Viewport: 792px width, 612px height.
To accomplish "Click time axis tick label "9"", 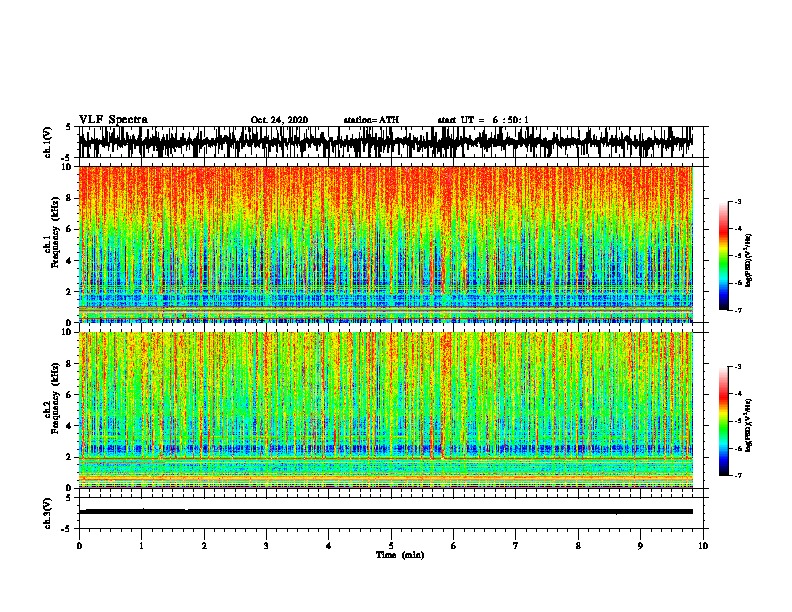I will pos(640,546).
